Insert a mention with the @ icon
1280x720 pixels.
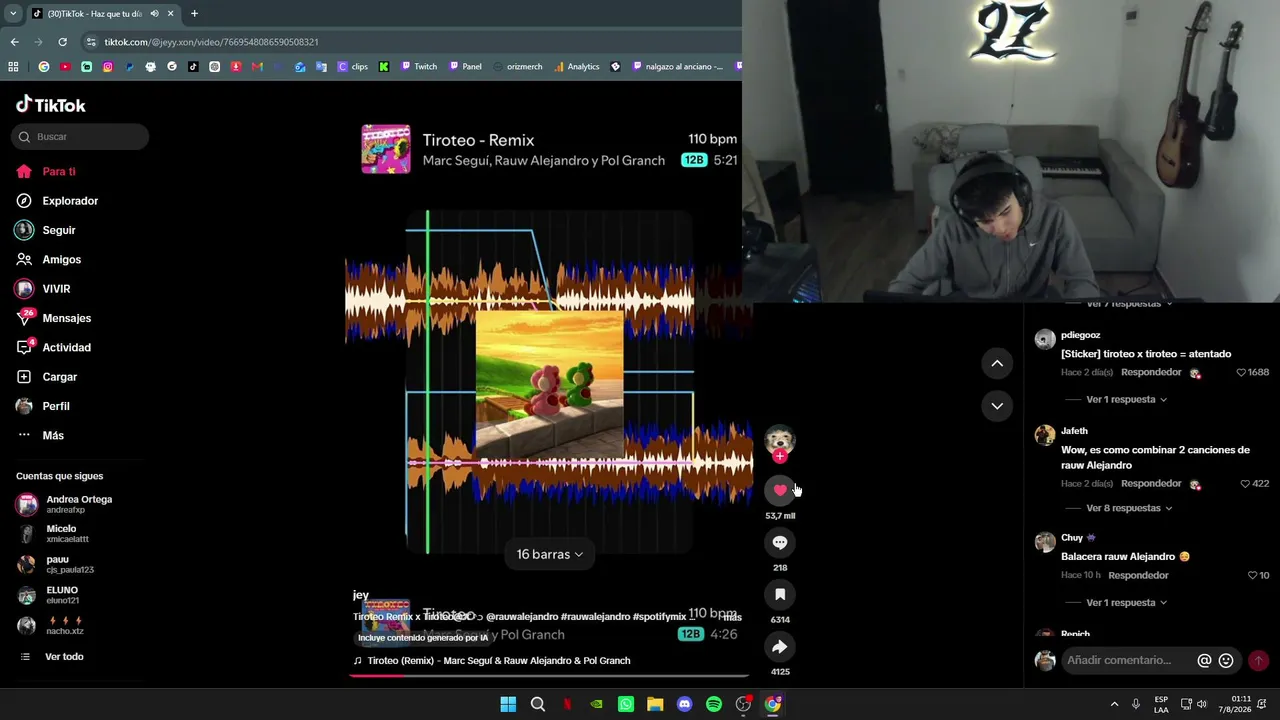click(x=1204, y=660)
